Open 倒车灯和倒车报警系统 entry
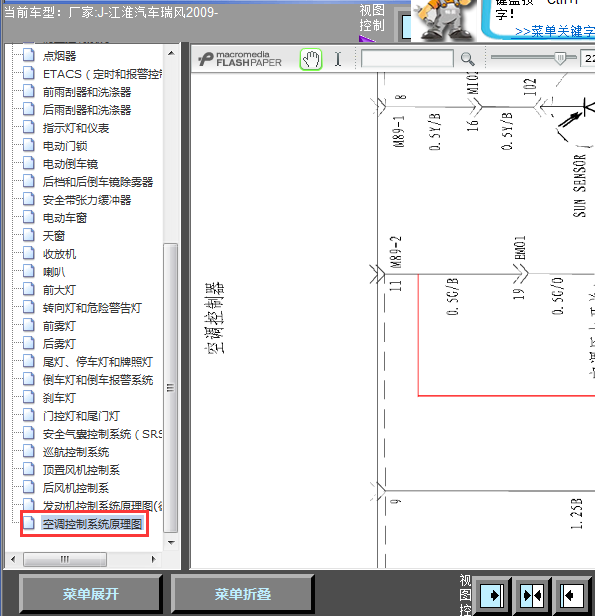The image size is (595, 616). coord(98,380)
